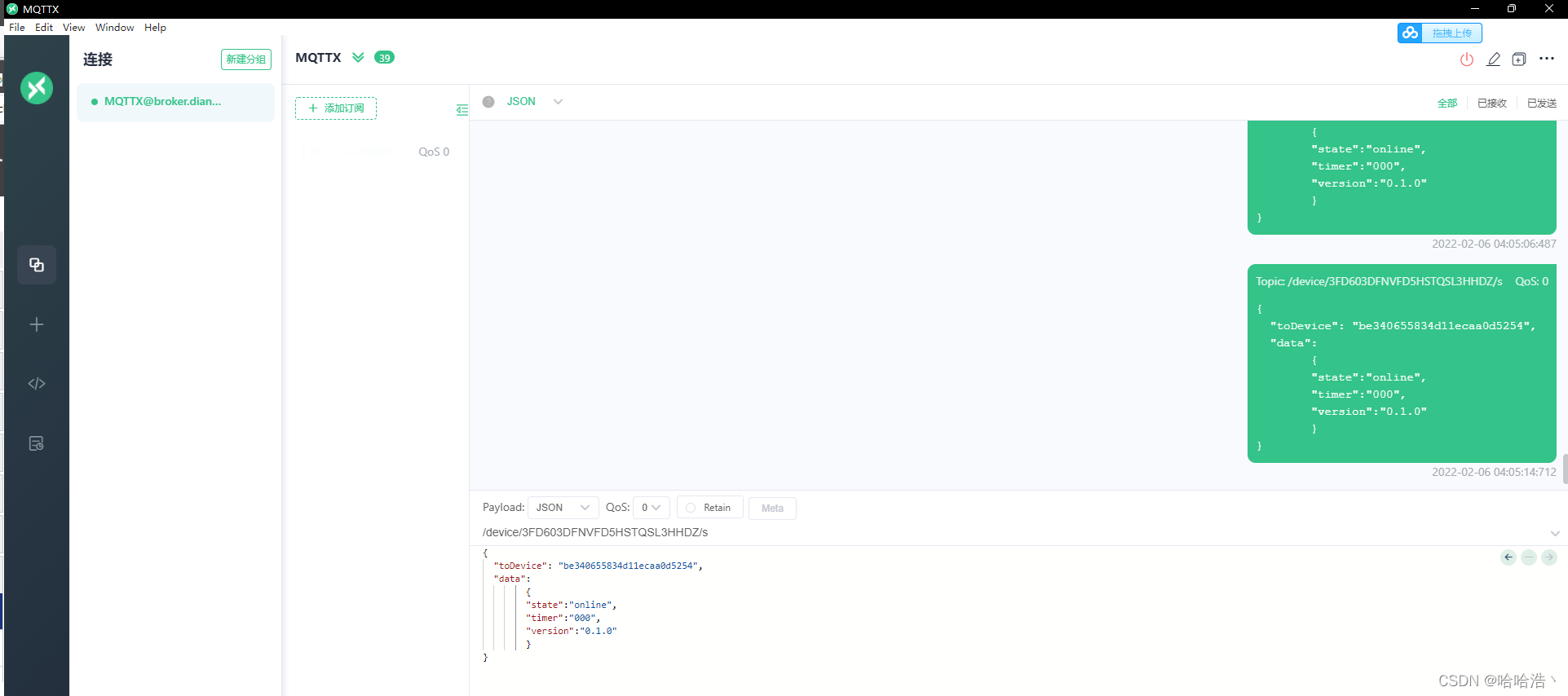Click the message list scrollbar thumb
This screenshot has width=1568, height=696.
1565,469
